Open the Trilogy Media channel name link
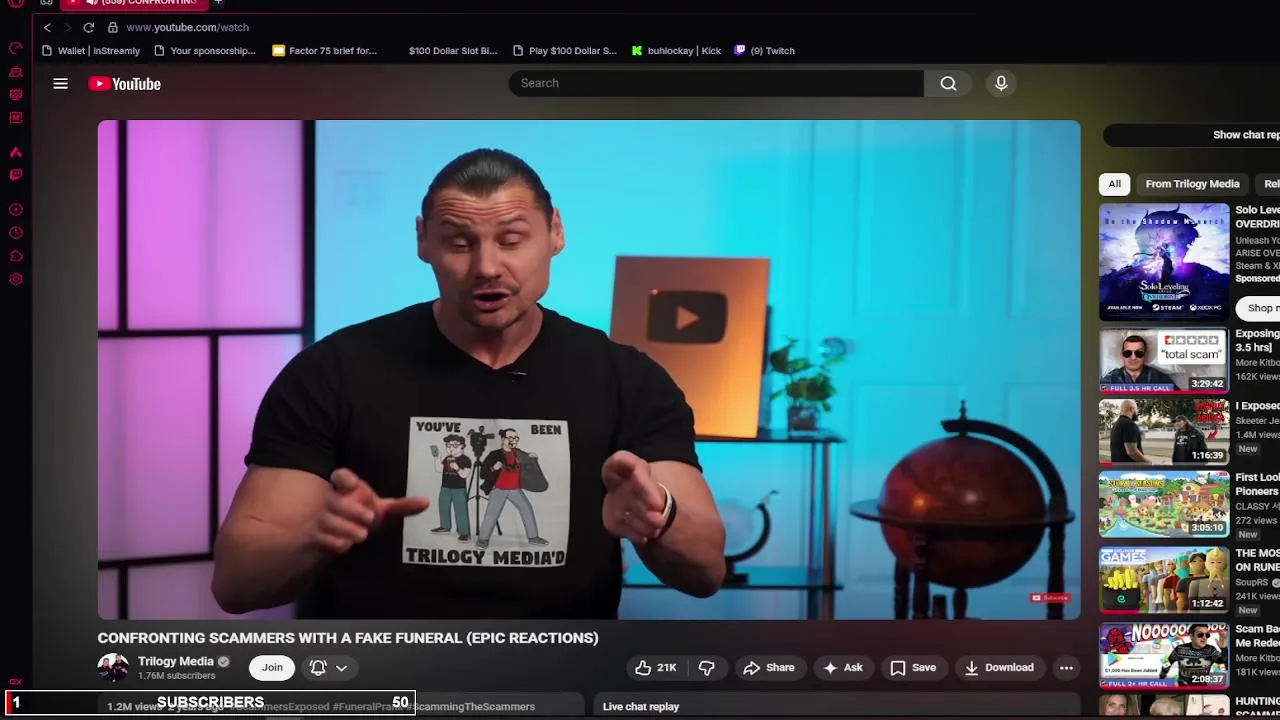The width and height of the screenshot is (1280, 720). click(x=176, y=661)
